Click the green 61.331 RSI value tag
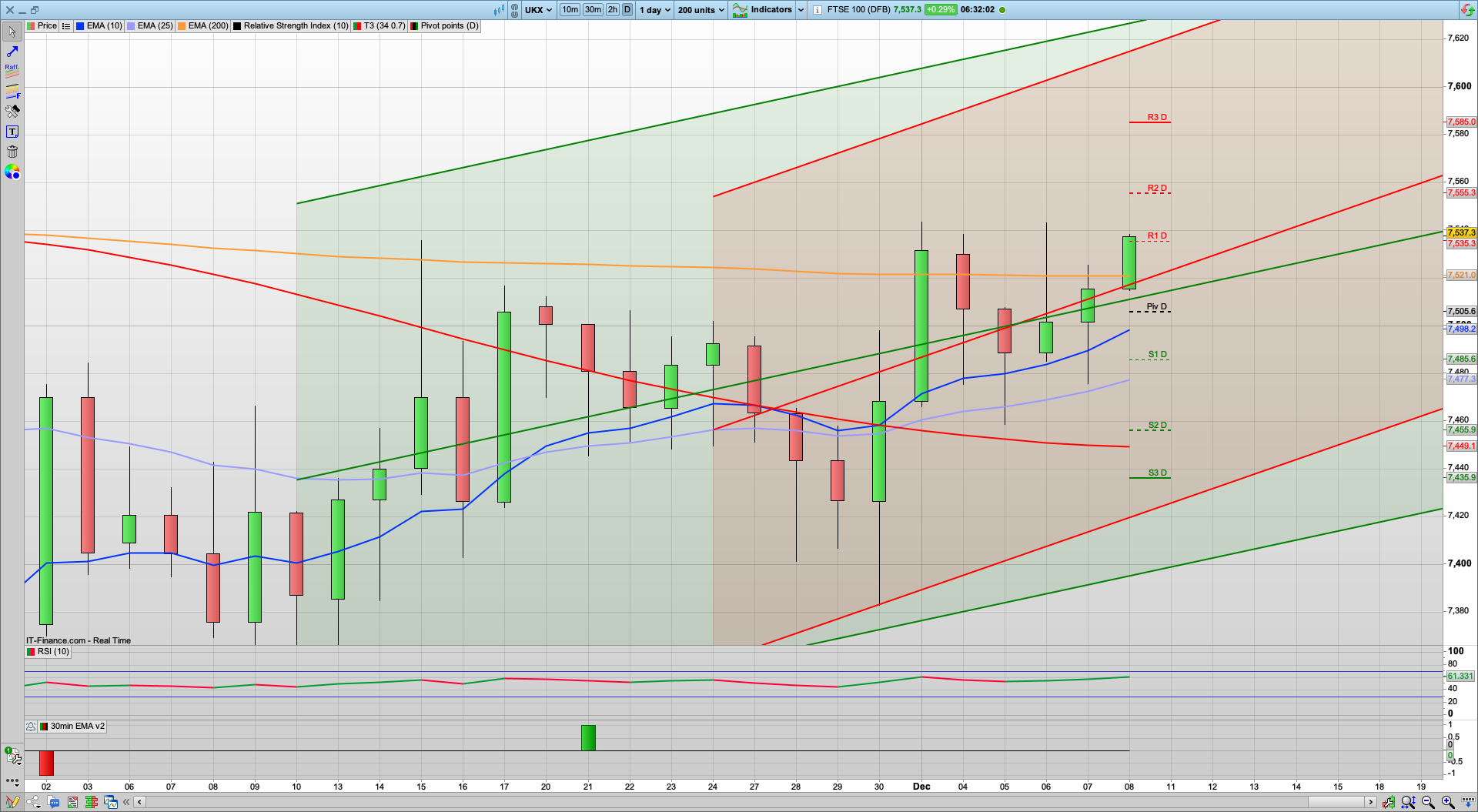1478x812 pixels. pos(1460,676)
